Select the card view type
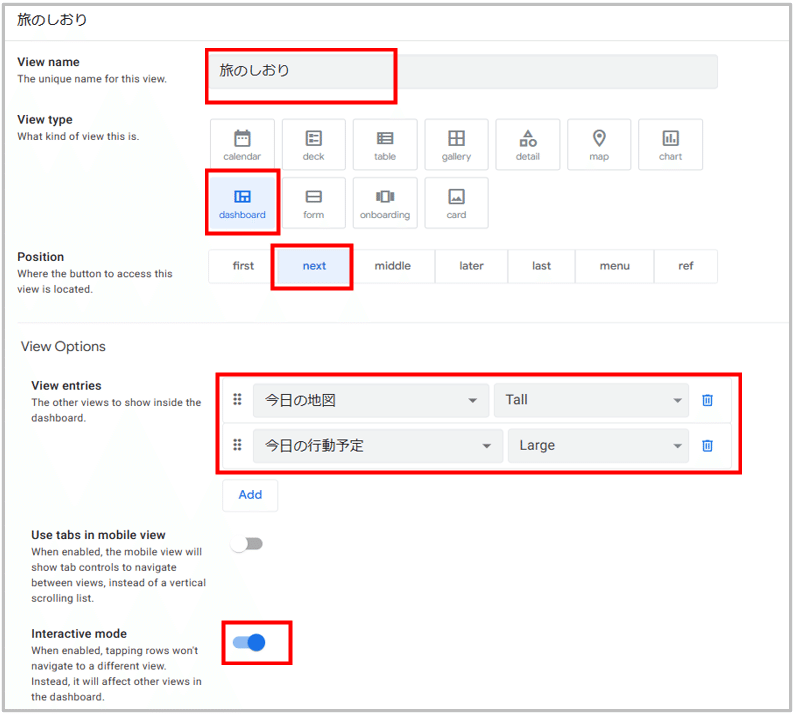The height and width of the screenshot is (716, 796). (x=456, y=203)
